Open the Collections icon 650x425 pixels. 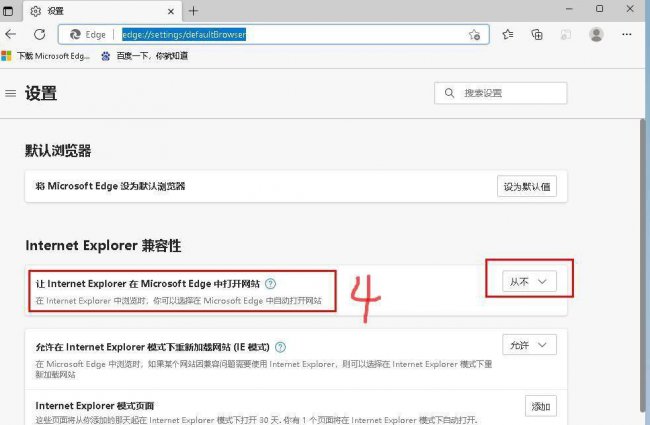(x=537, y=34)
